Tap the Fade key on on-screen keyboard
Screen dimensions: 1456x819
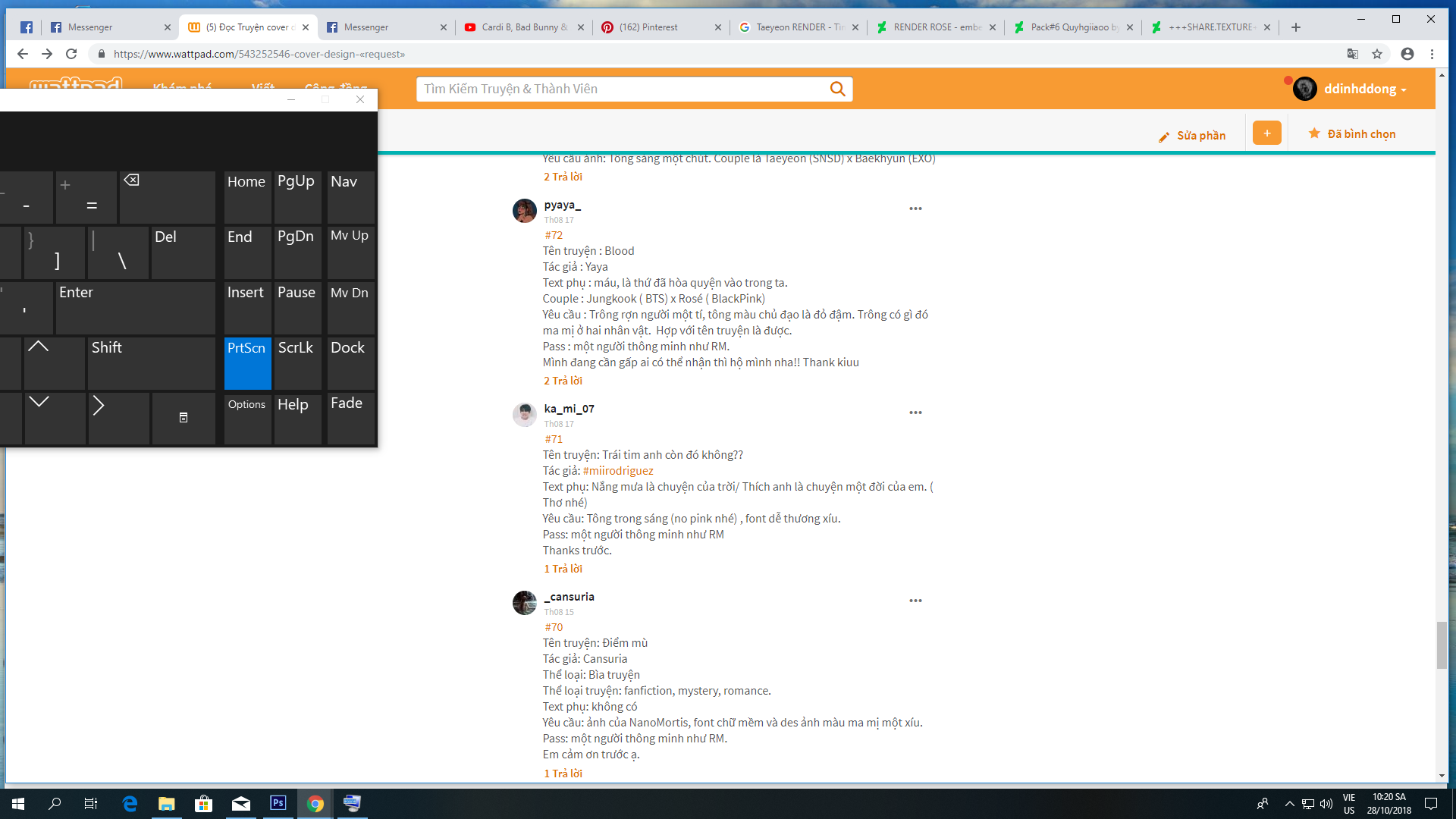pyautogui.click(x=350, y=418)
